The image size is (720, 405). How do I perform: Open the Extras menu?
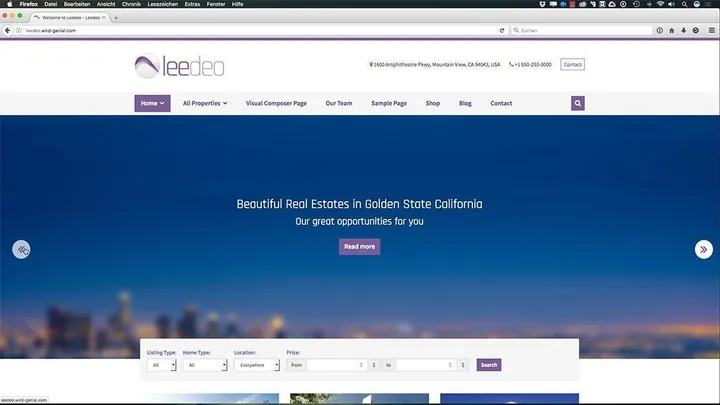point(192,4)
